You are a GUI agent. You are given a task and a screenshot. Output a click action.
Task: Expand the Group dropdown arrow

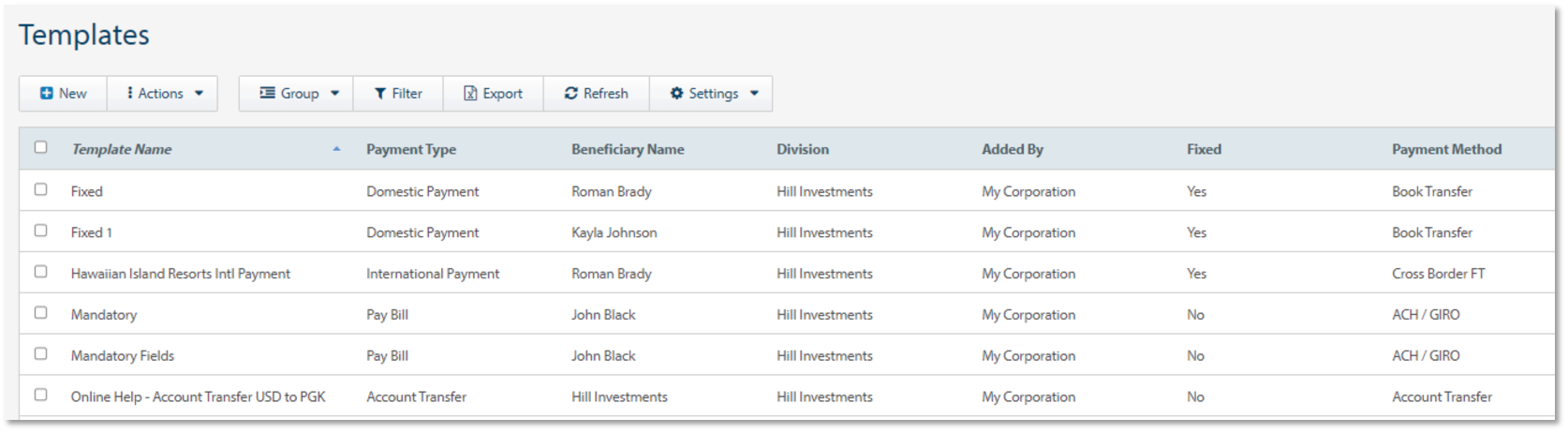pos(334,94)
